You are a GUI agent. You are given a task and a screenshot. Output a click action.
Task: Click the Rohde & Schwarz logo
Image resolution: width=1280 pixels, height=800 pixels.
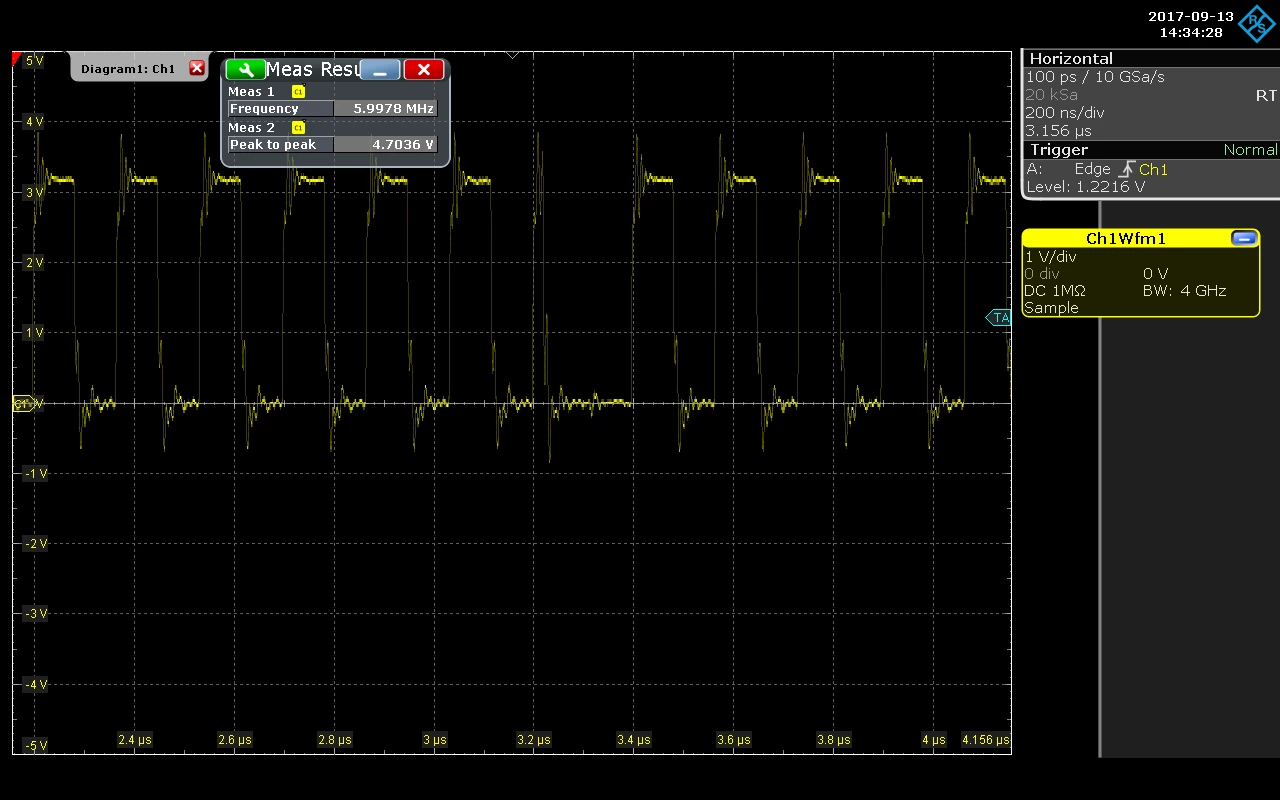point(1258,24)
